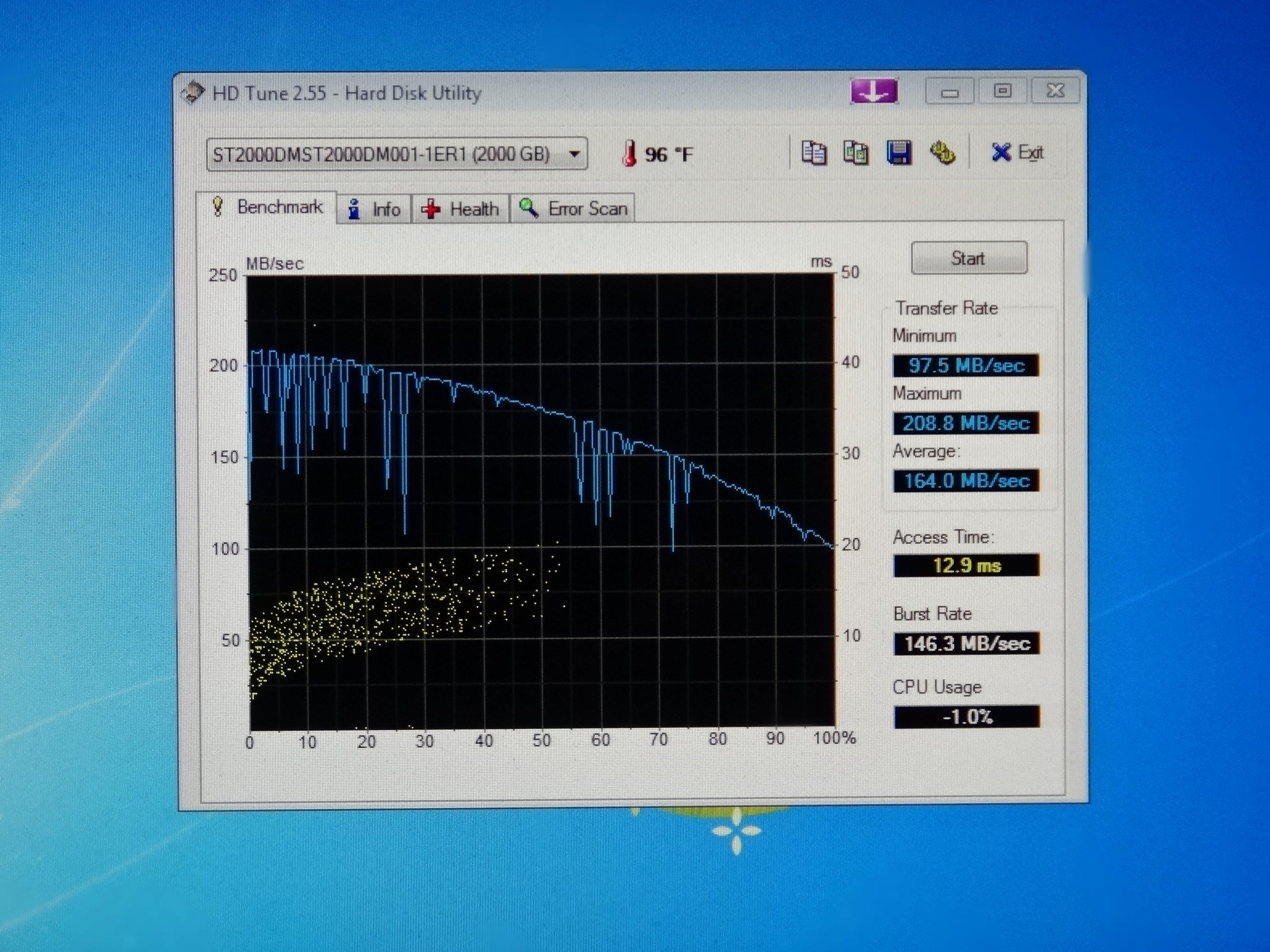Minimize the HD Tune window
This screenshot has width=1270, height=952.
[950, 92]
